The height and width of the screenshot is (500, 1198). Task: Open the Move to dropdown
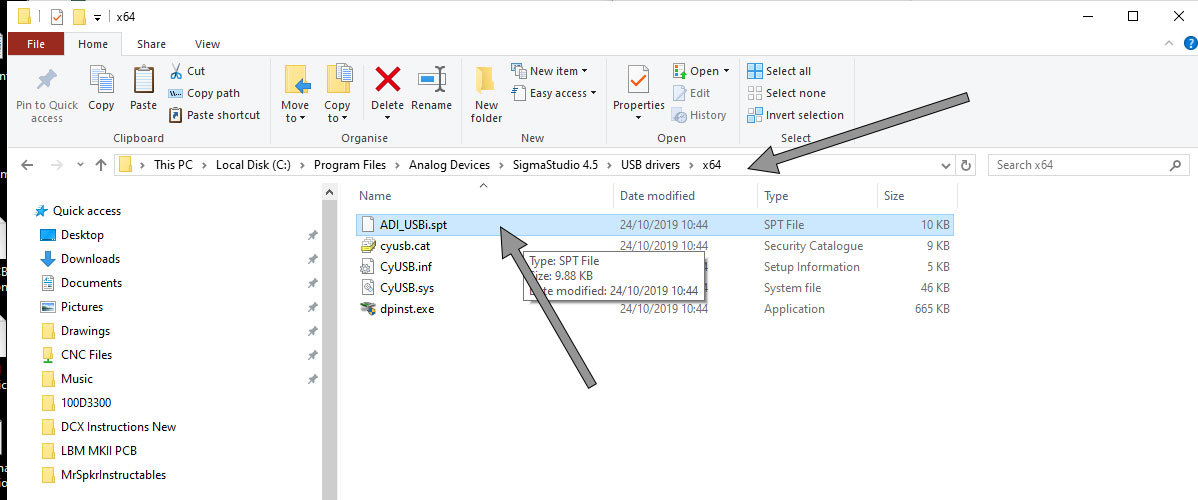[x=295, y=93]
